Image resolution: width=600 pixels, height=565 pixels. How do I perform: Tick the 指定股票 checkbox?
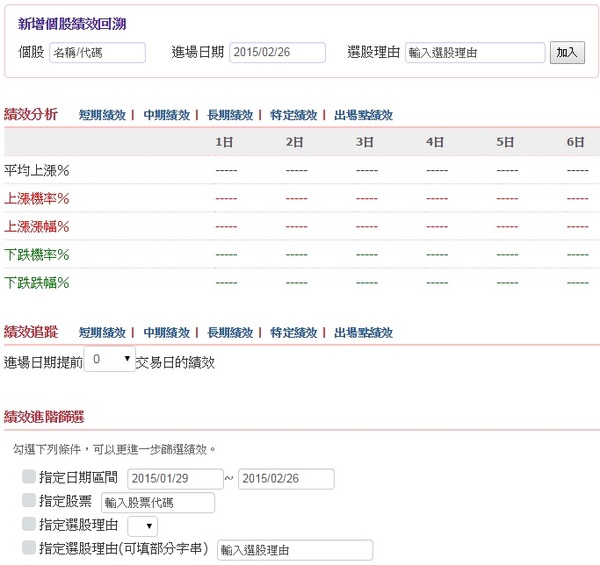coord(28,500)
